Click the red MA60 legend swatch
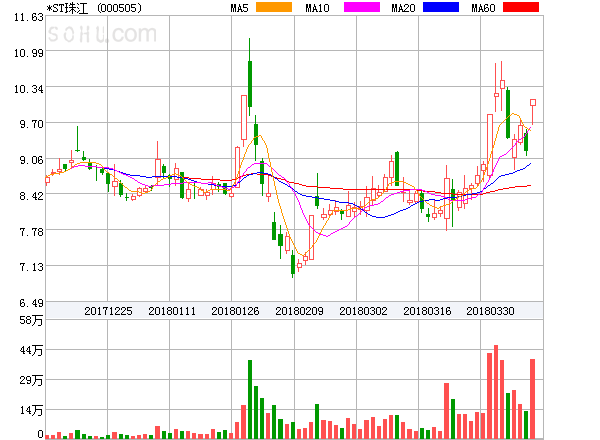600x440 pixels. (x=521, y=7)
